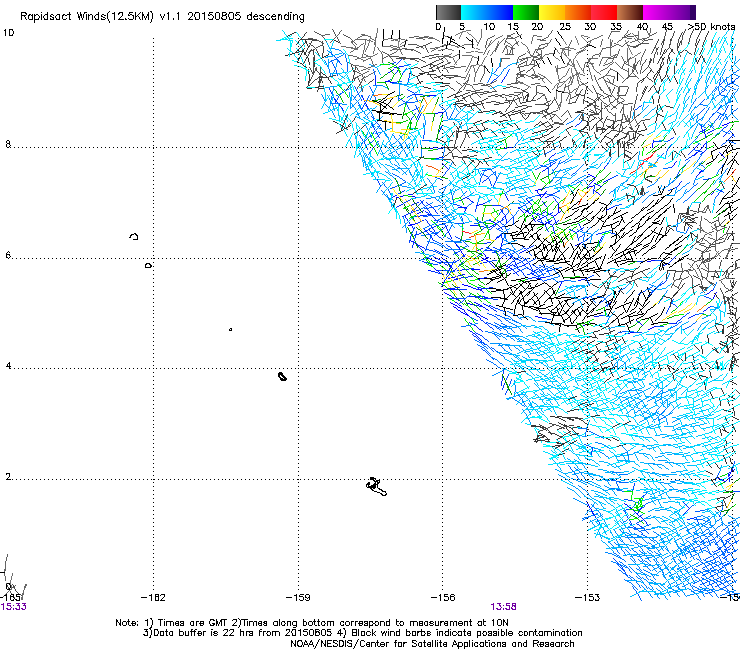
Task: Click the date text '20150805 descending'
Action: pyautogui.click(x=246, y=17)
